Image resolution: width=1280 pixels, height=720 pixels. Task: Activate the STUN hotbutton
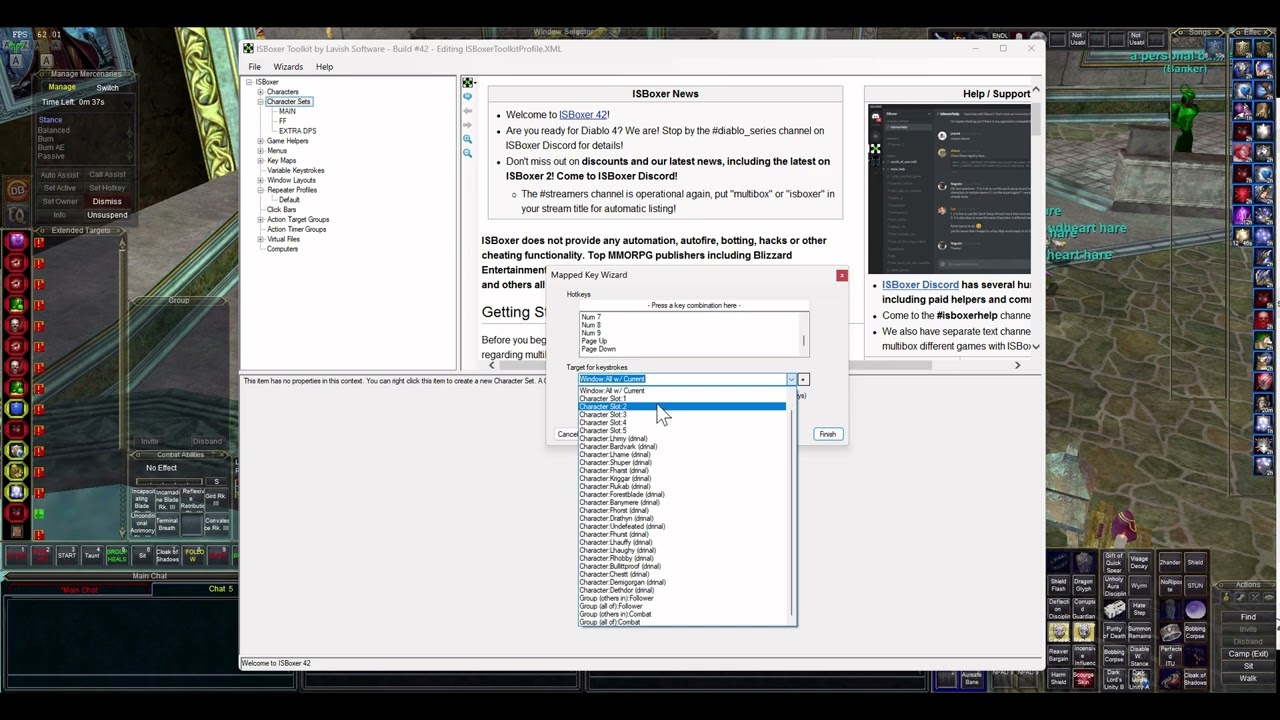point(1196,586)
